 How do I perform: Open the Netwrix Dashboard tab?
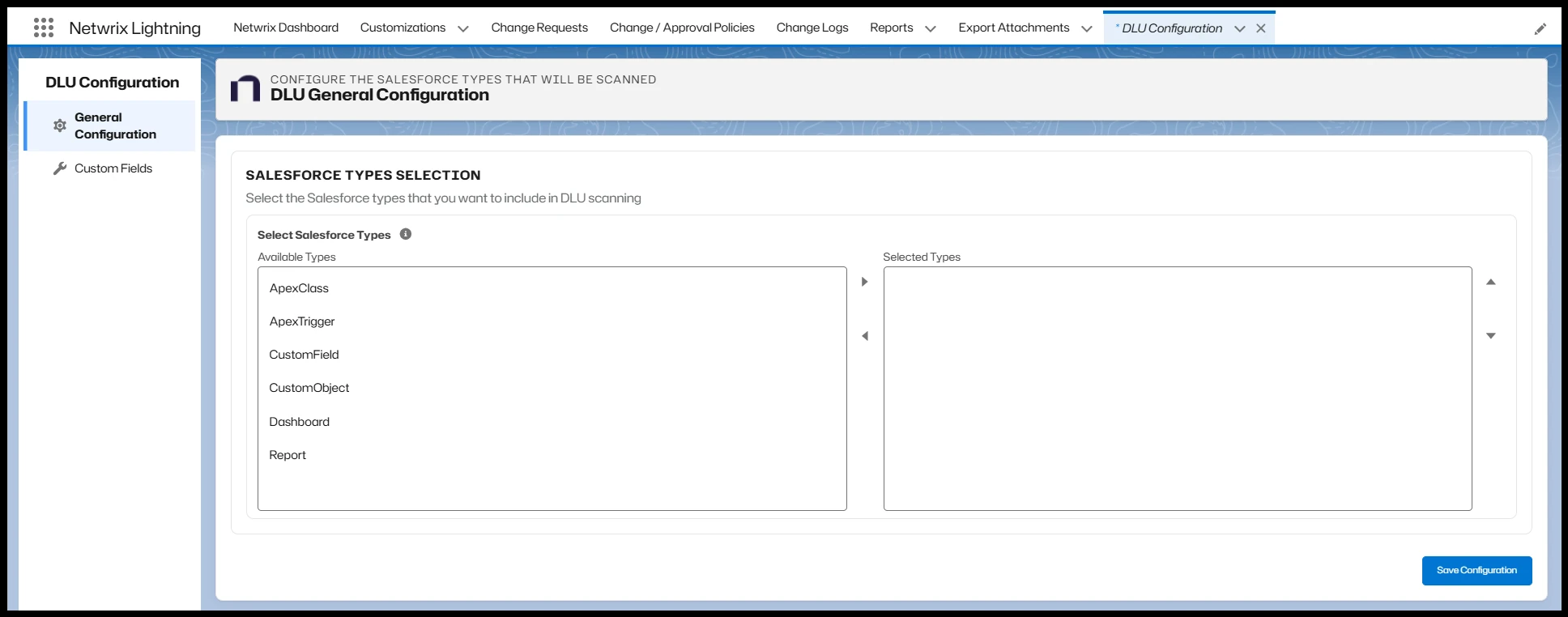pyautogui.click(x=286, y=28)
